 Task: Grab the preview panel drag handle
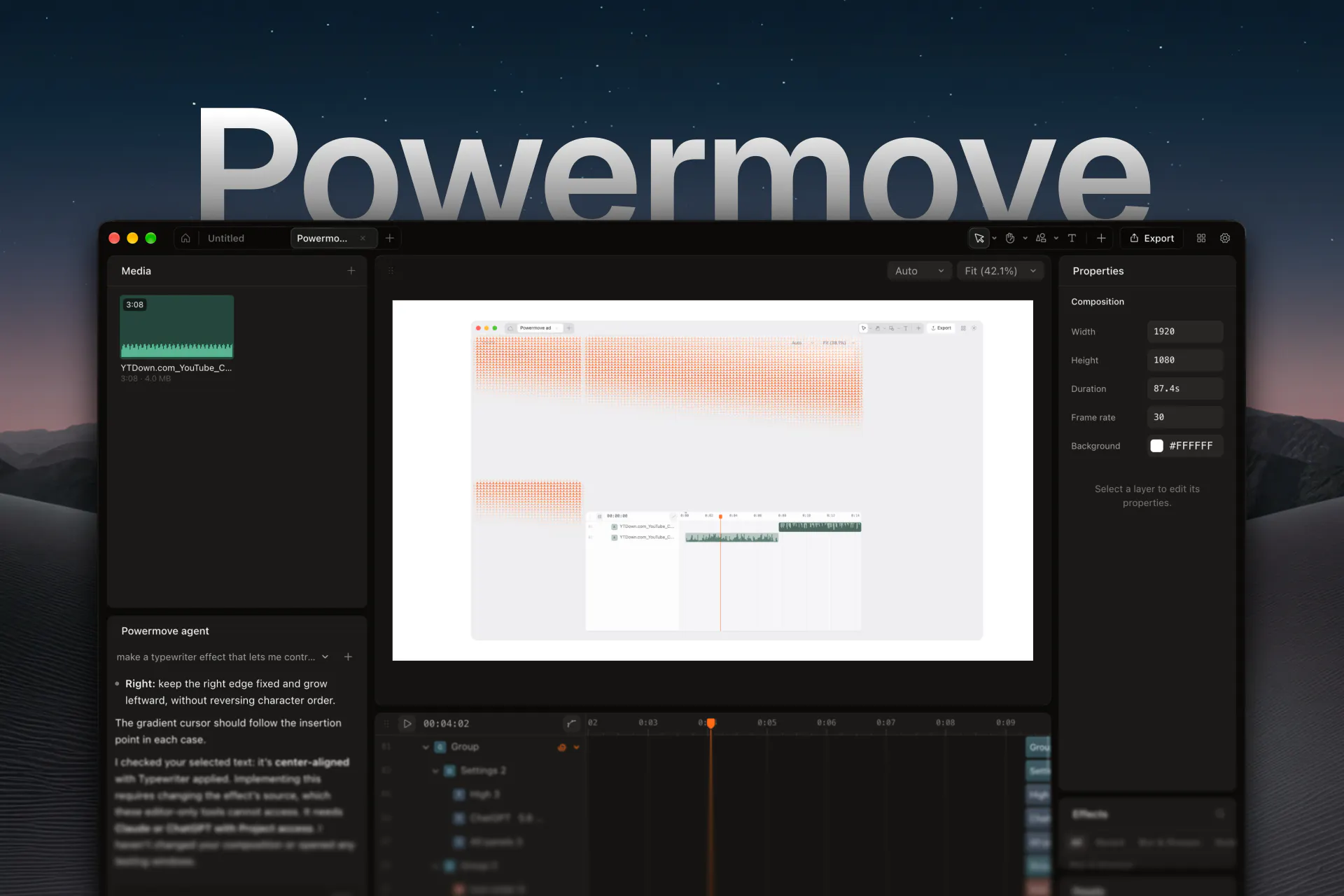point(391,271)
